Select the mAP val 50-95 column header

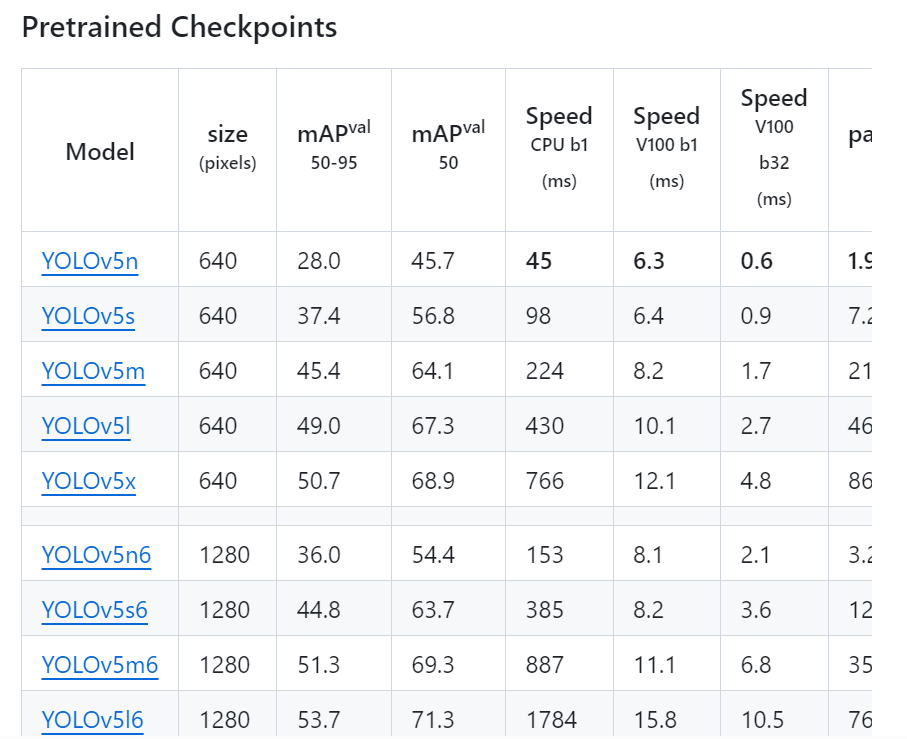(x=334, y=146)
